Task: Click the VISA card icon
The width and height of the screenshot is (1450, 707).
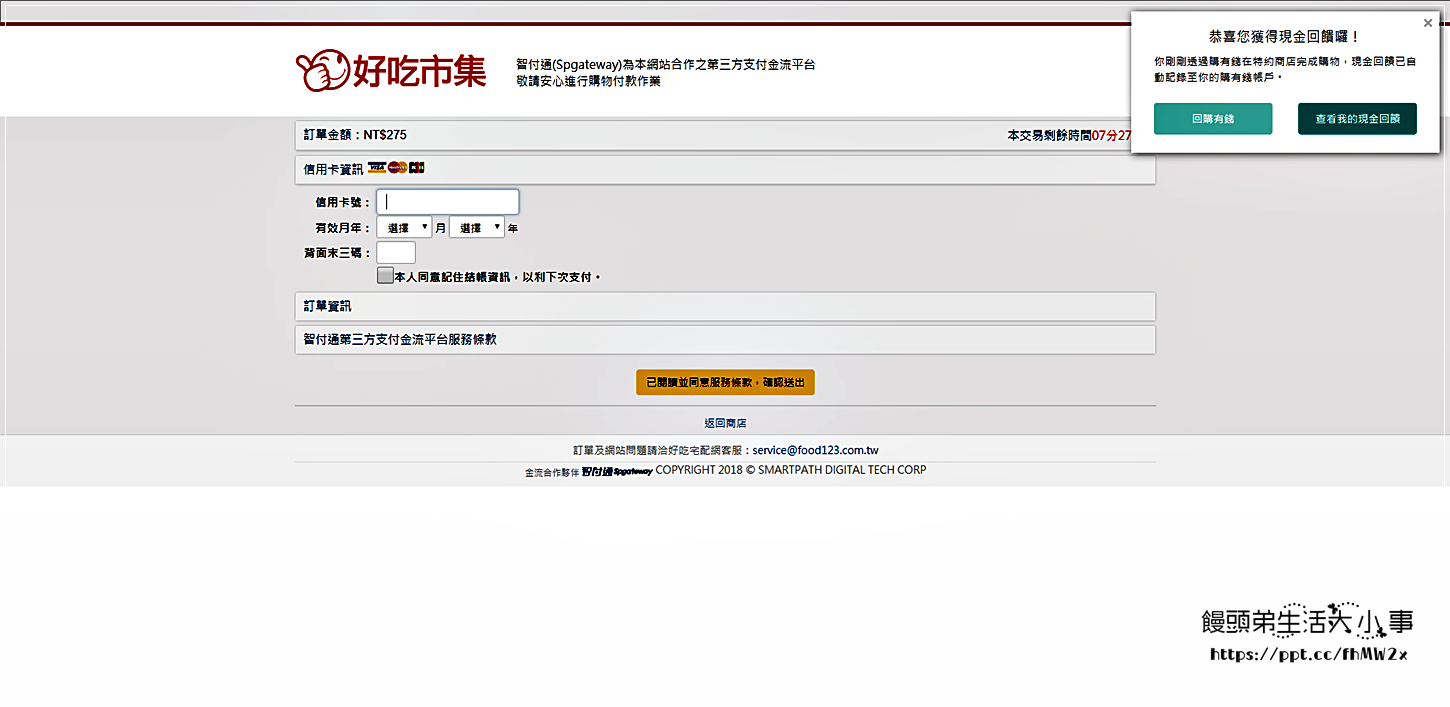Action: click(377, 168)
